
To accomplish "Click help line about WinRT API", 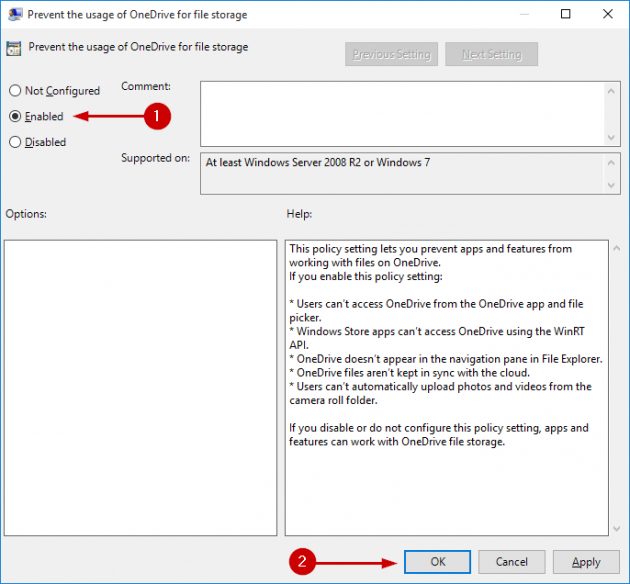I will (437, 338).
